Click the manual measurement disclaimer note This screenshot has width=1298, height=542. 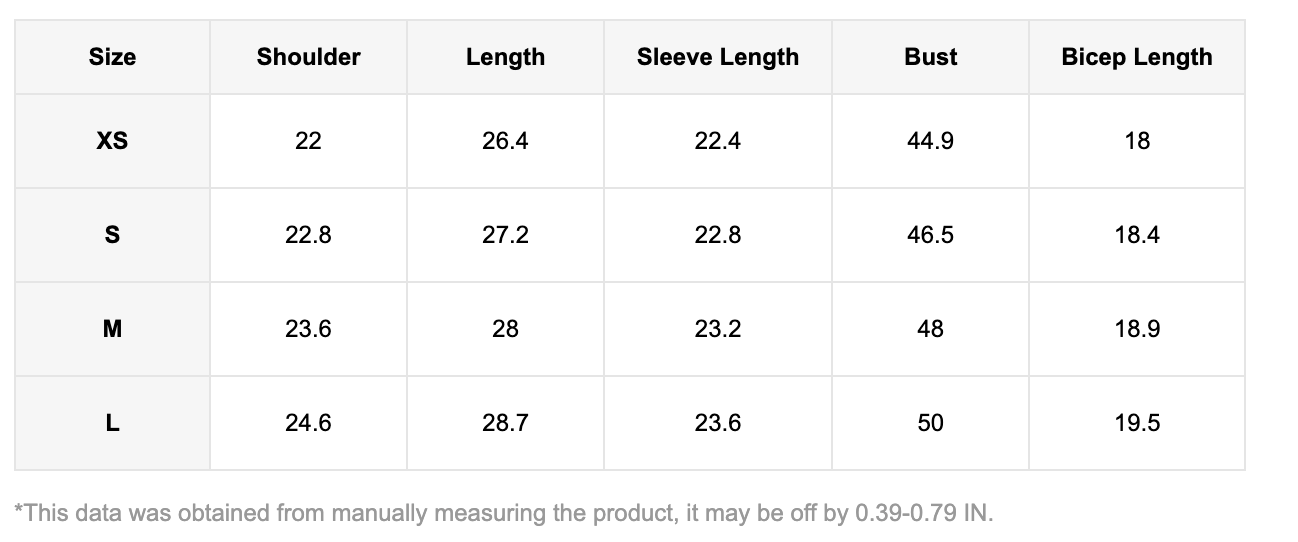[504, 514]
